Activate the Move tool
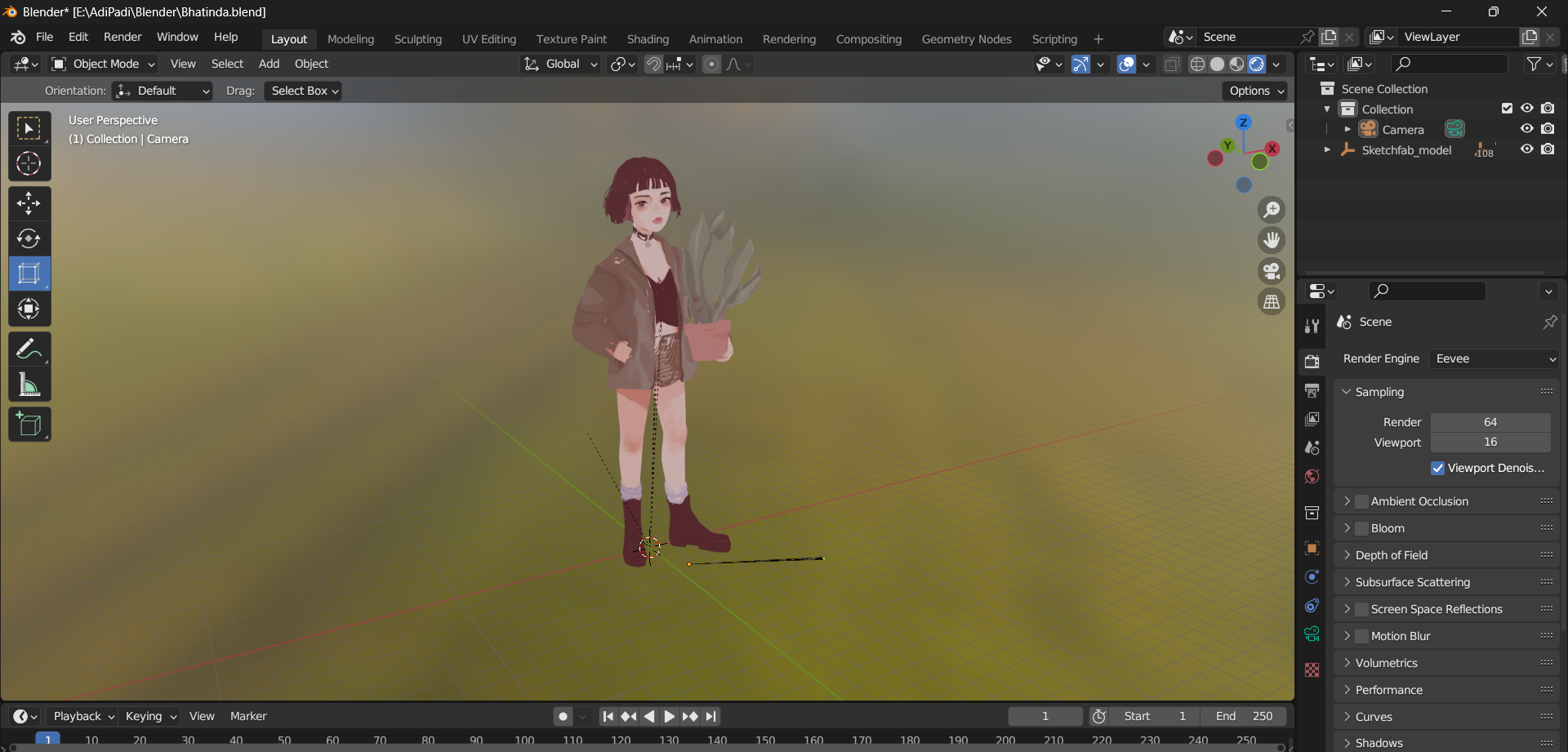Viewport: 1568px width, 752px height. click(29, 203)
